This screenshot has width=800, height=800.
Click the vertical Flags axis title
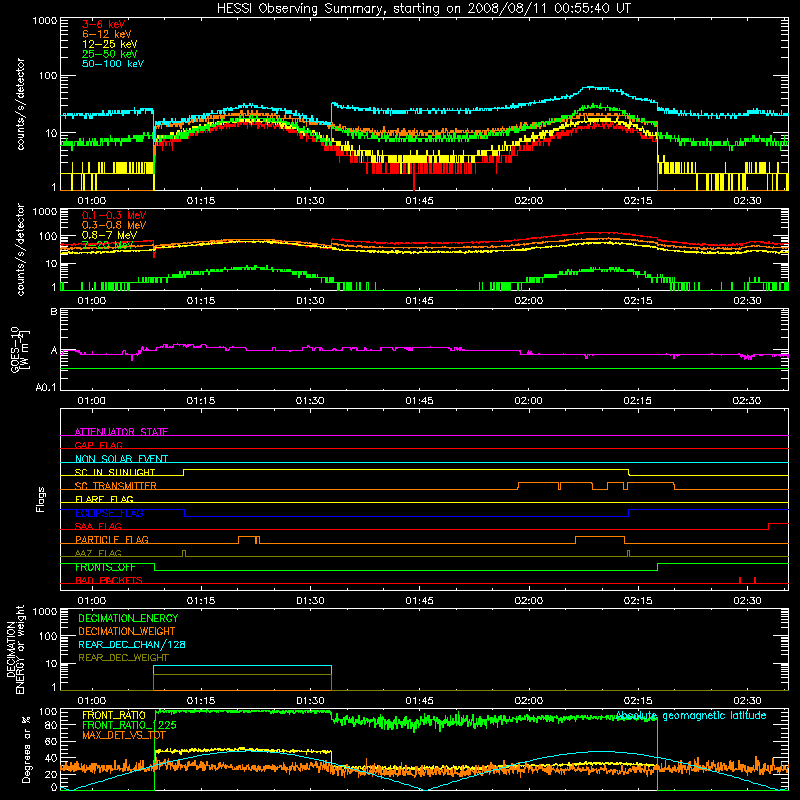[41, 499]
